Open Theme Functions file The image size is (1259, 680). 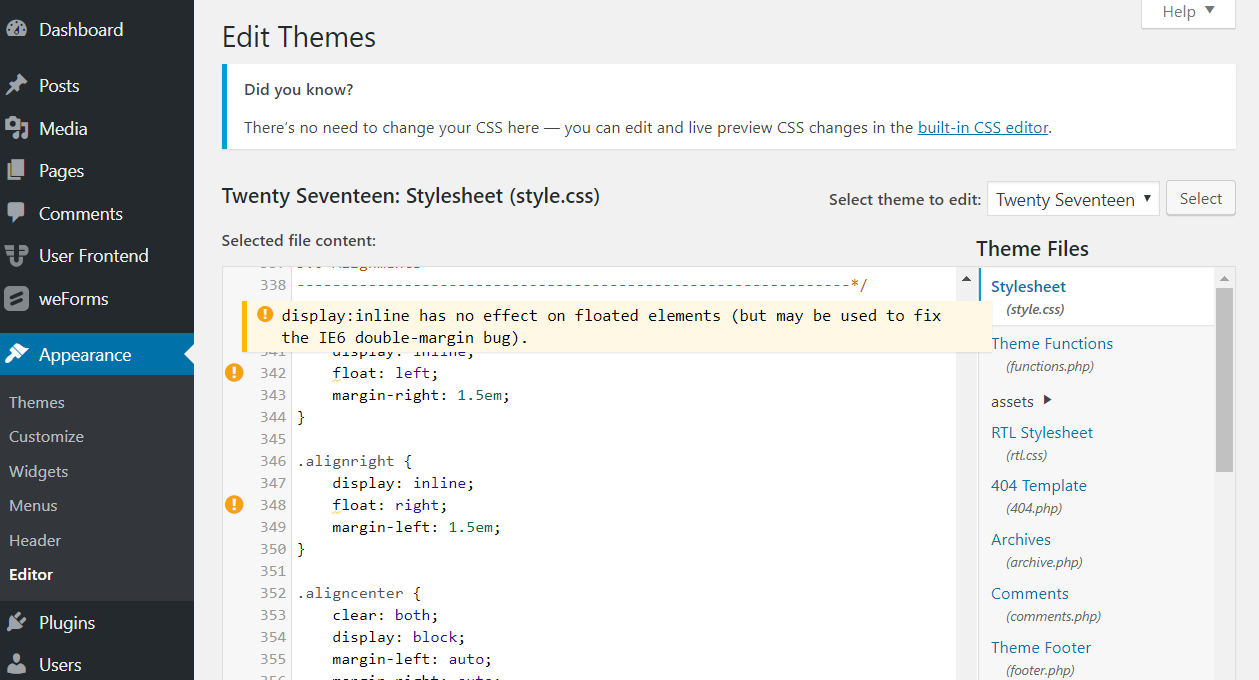tap(1052, 344)
